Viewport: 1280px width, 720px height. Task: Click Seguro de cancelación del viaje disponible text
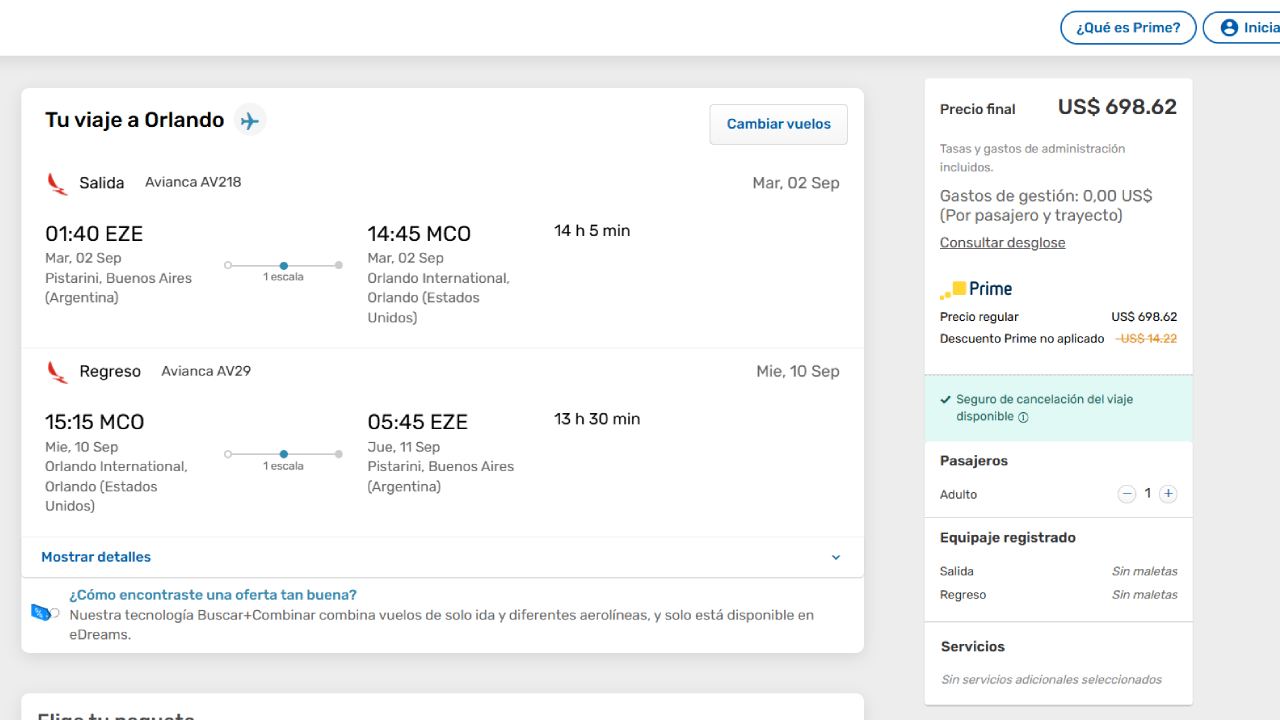tap(1044, 408)
